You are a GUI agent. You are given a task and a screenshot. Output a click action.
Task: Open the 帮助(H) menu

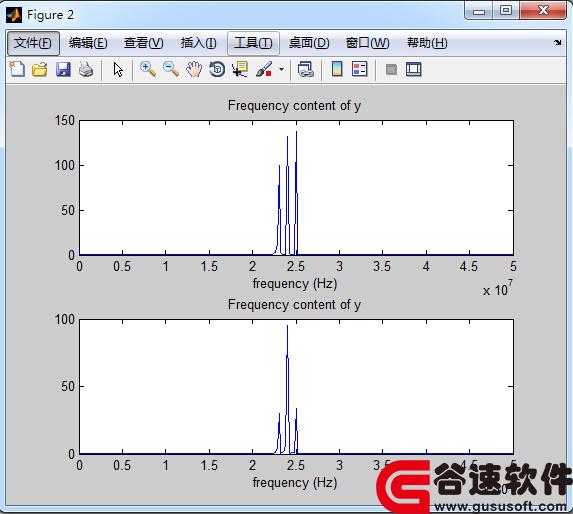click(x=427, y=43)
